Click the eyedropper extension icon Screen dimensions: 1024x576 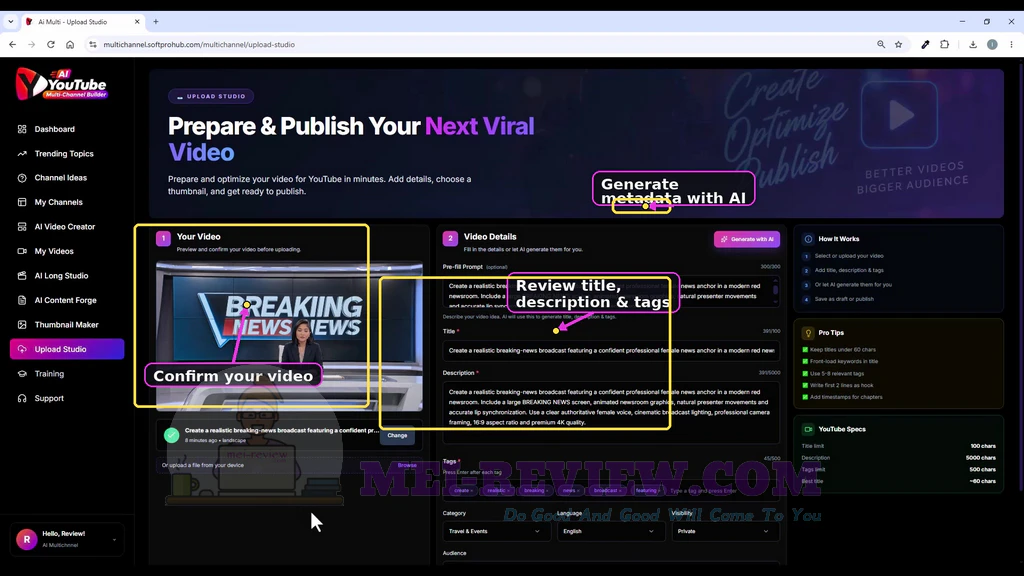point(925,44)
